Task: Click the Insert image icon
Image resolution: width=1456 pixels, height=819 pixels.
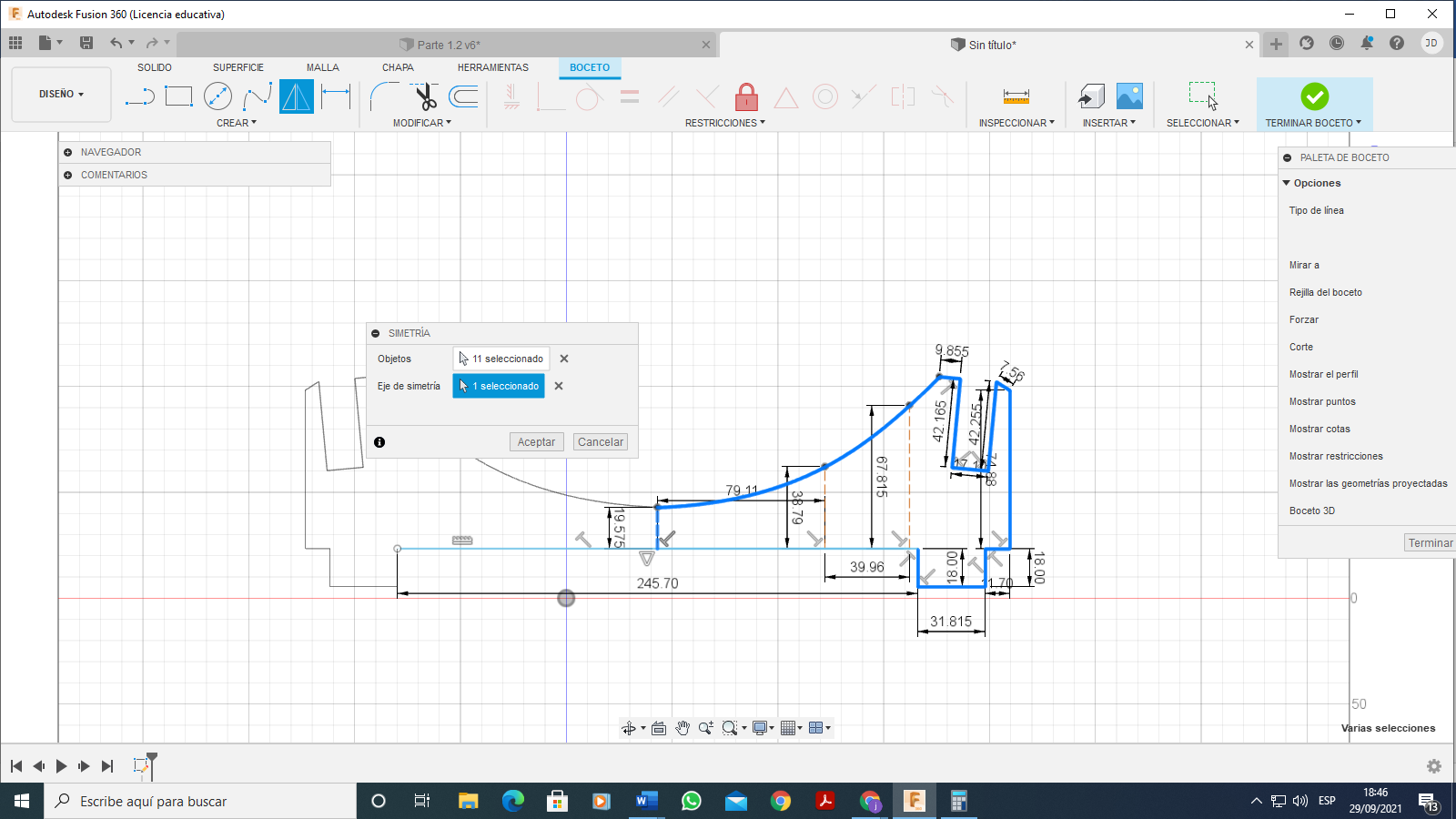Action: coord(1129,96)
